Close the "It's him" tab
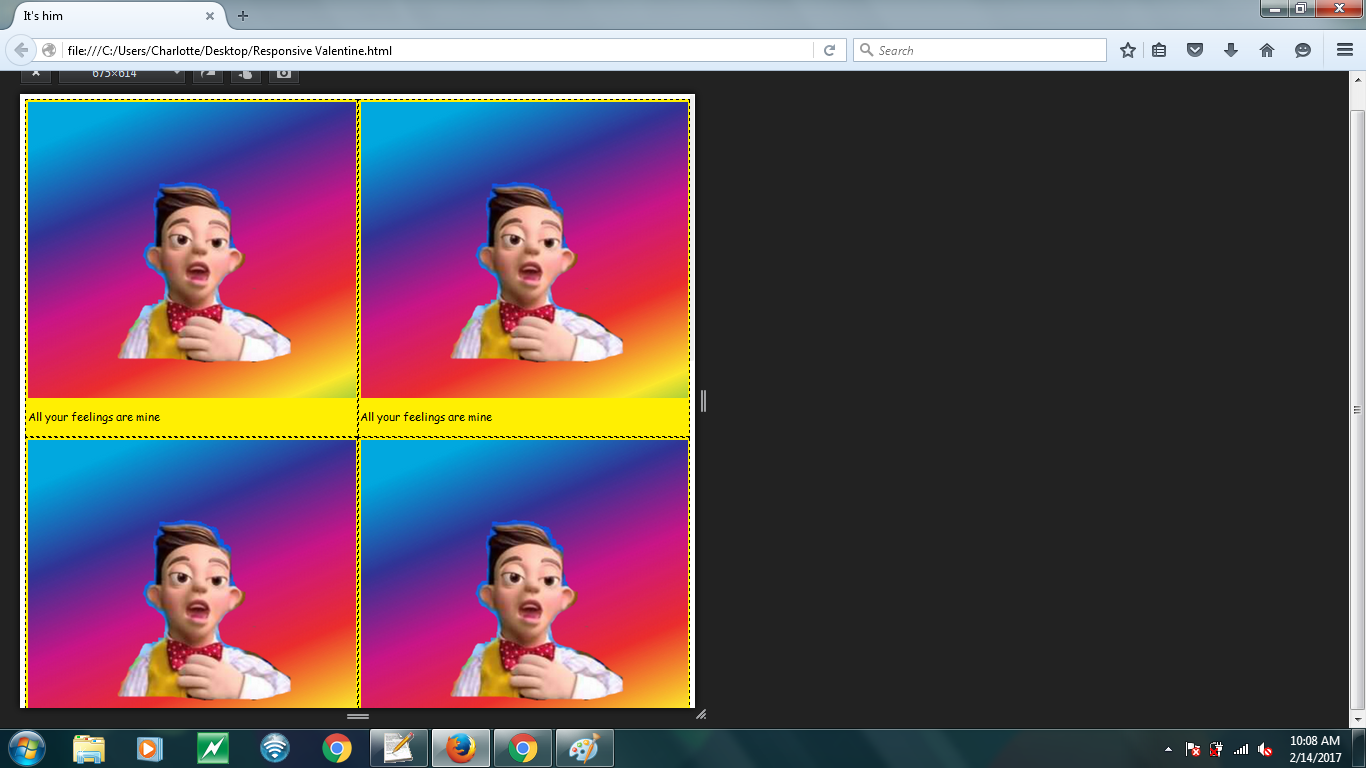Viewport: 1366px width, 768px height. tap(210, 16)
